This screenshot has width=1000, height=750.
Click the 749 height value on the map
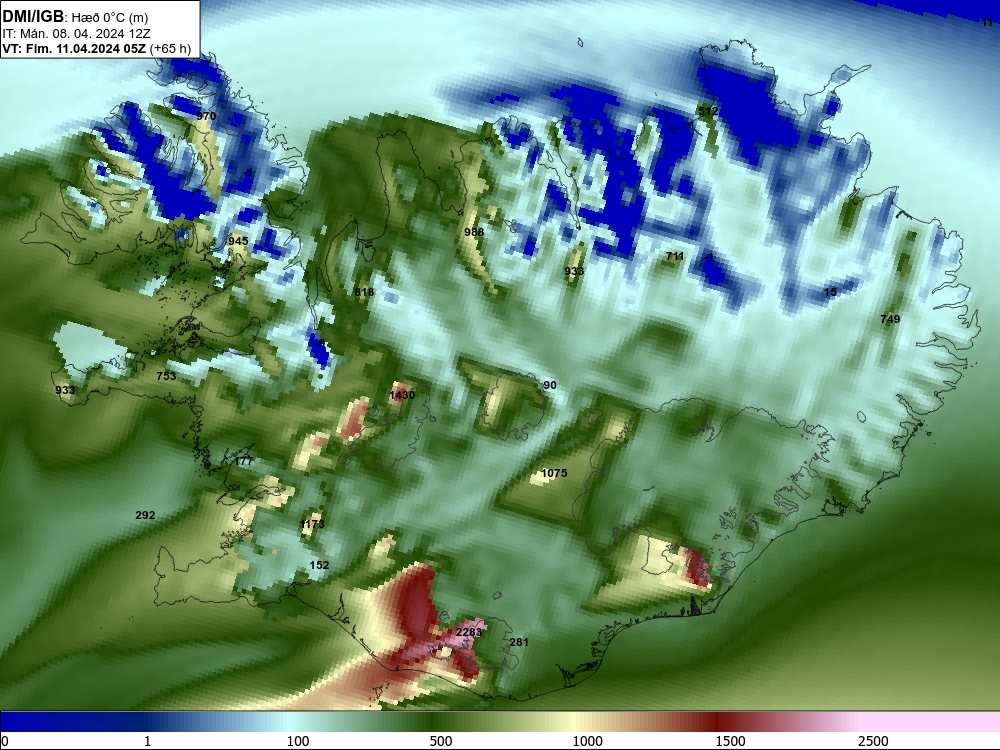pos(890,319)
